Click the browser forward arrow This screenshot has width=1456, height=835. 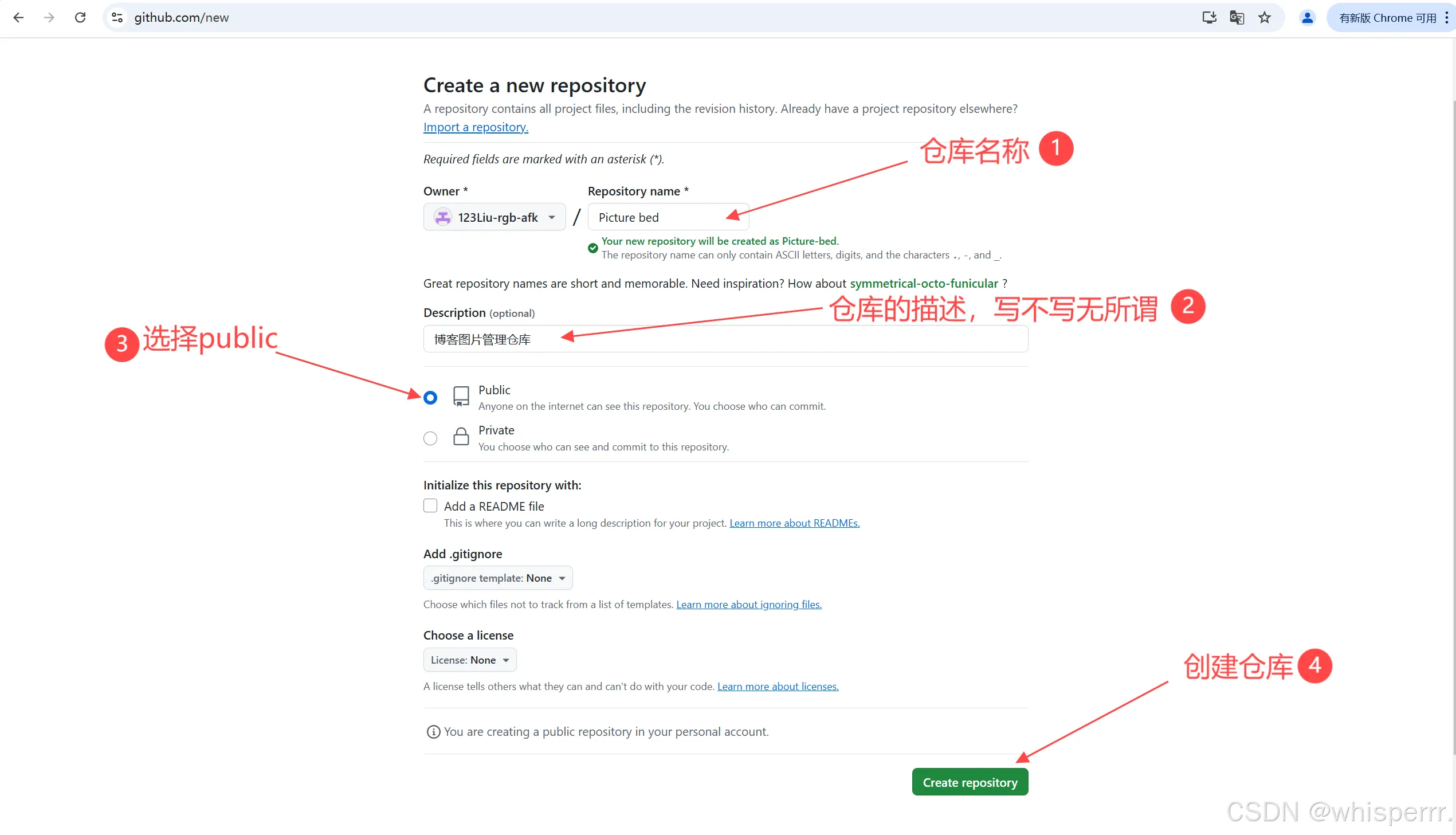point(49,18)
